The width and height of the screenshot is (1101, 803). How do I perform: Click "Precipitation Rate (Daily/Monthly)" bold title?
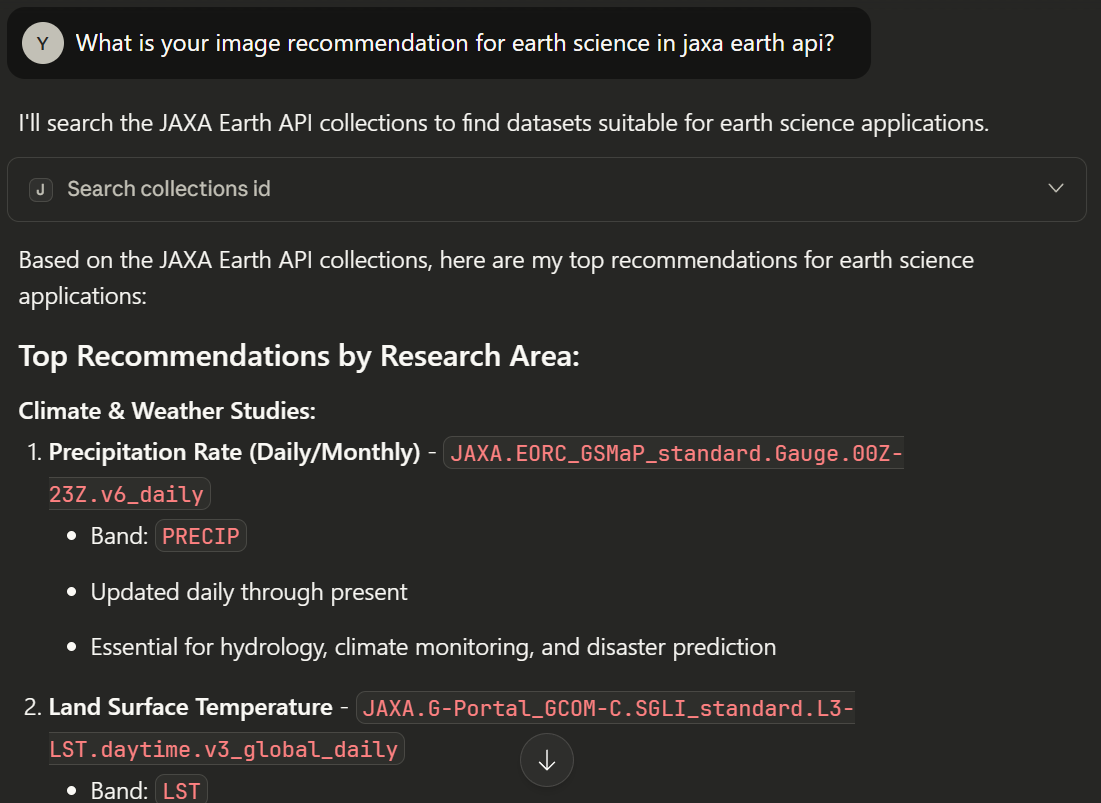pyautogui.click(x=234, y=452)
